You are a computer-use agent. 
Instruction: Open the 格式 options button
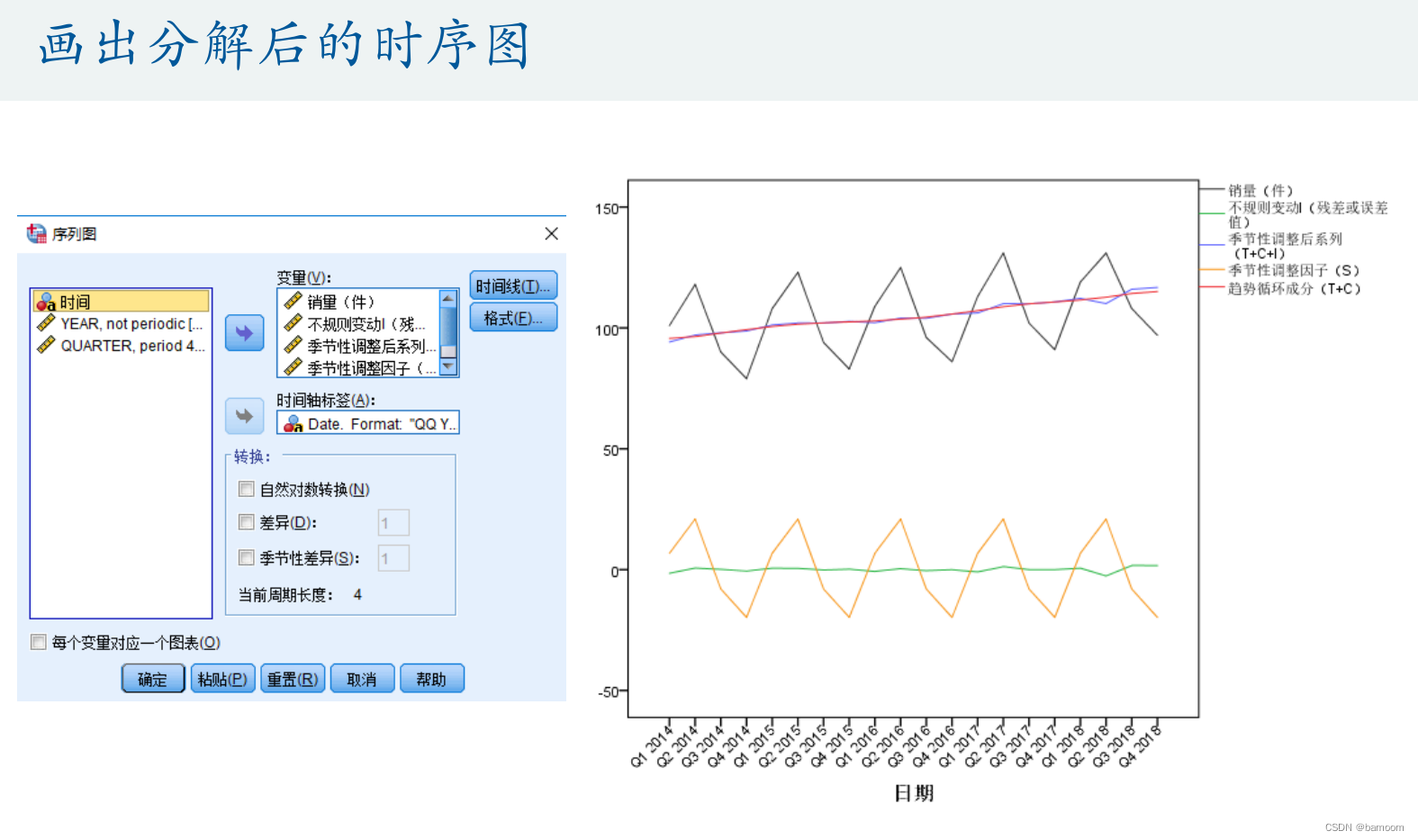(x=513, y=318)
